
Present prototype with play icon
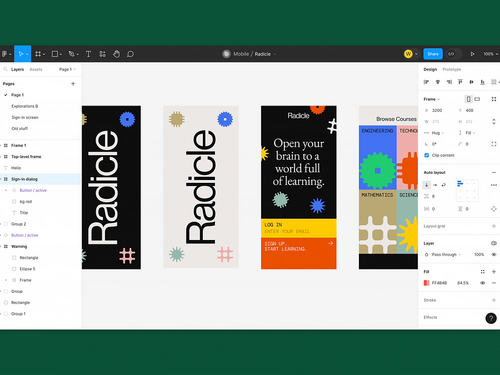coord(472,54)
